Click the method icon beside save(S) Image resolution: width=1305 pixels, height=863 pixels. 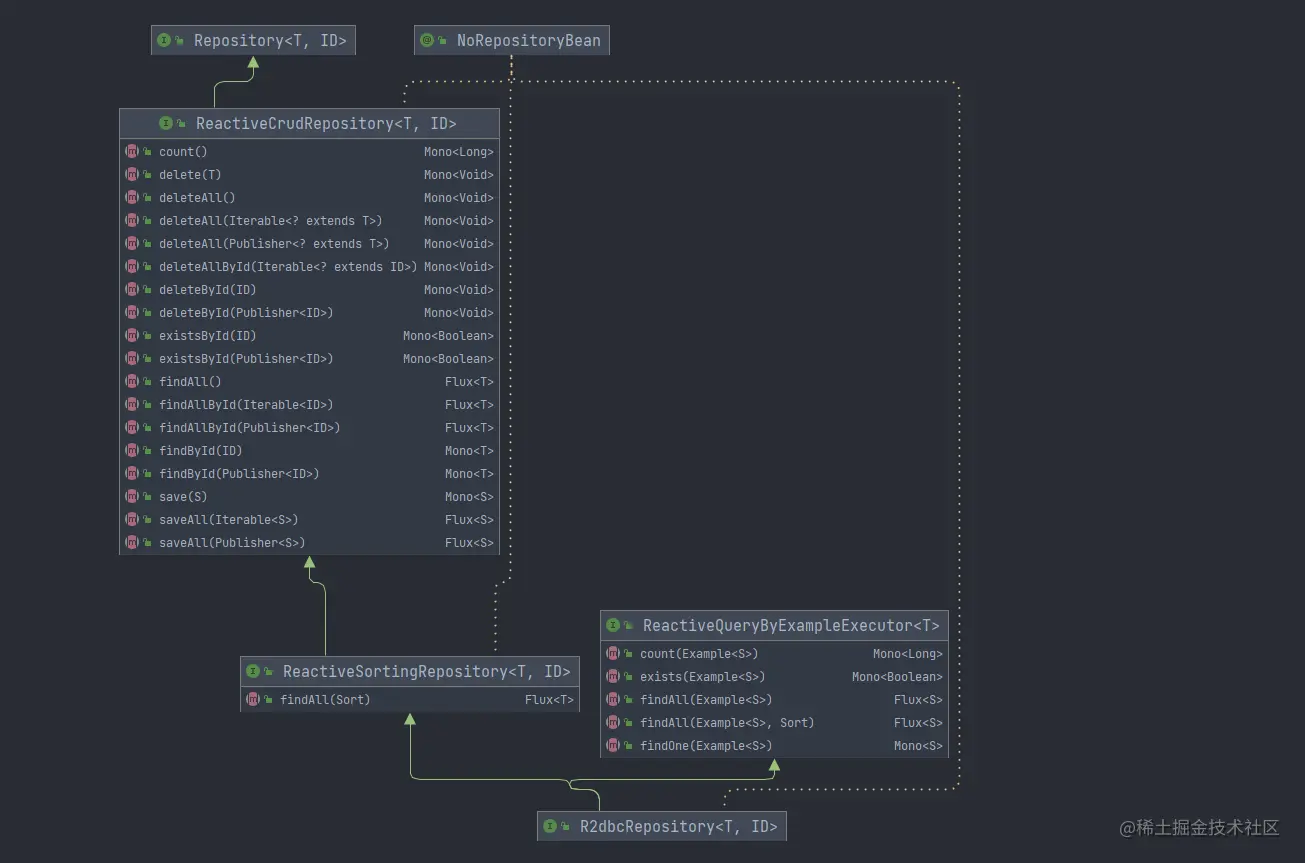pos(132,497)
